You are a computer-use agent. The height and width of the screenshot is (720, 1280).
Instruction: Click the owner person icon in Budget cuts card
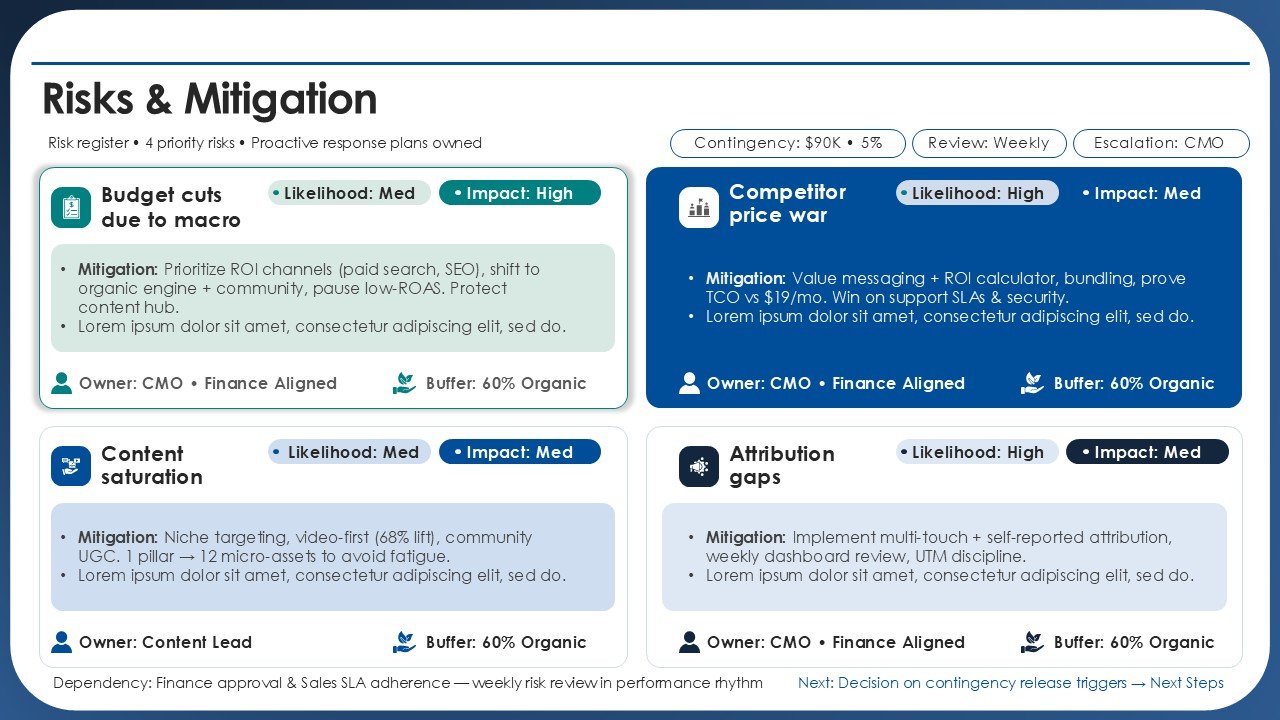point(62,383)
